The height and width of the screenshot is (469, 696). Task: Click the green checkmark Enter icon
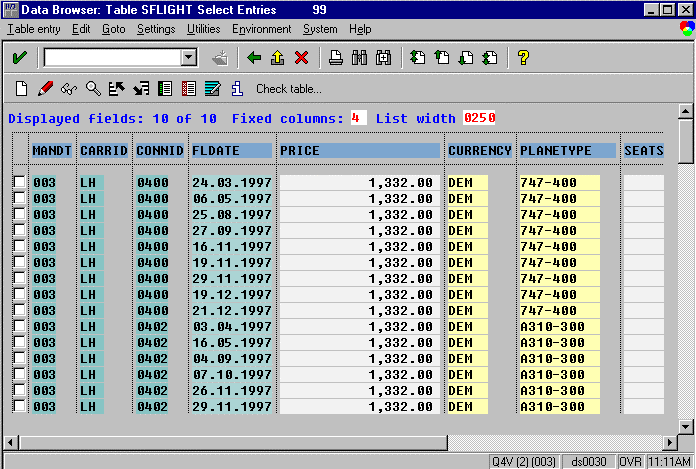pos(19,58)
